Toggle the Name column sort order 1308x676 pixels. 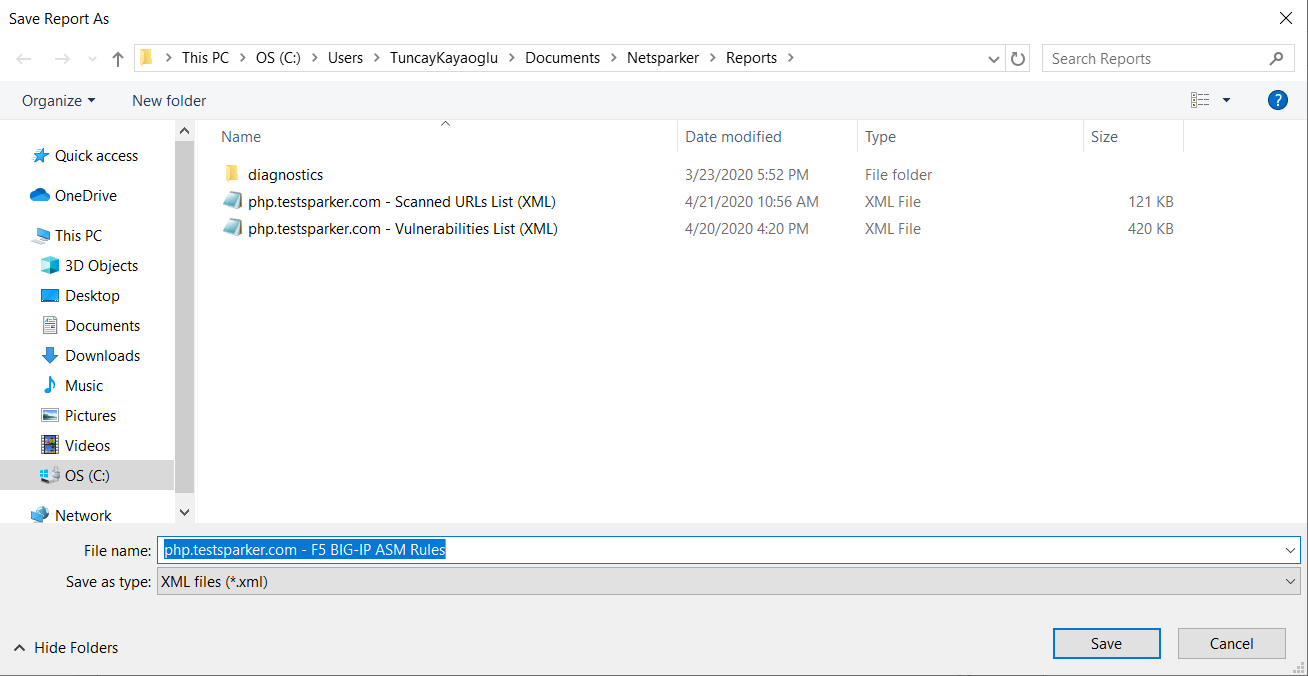pyautogui.click(x=240, y=136)
